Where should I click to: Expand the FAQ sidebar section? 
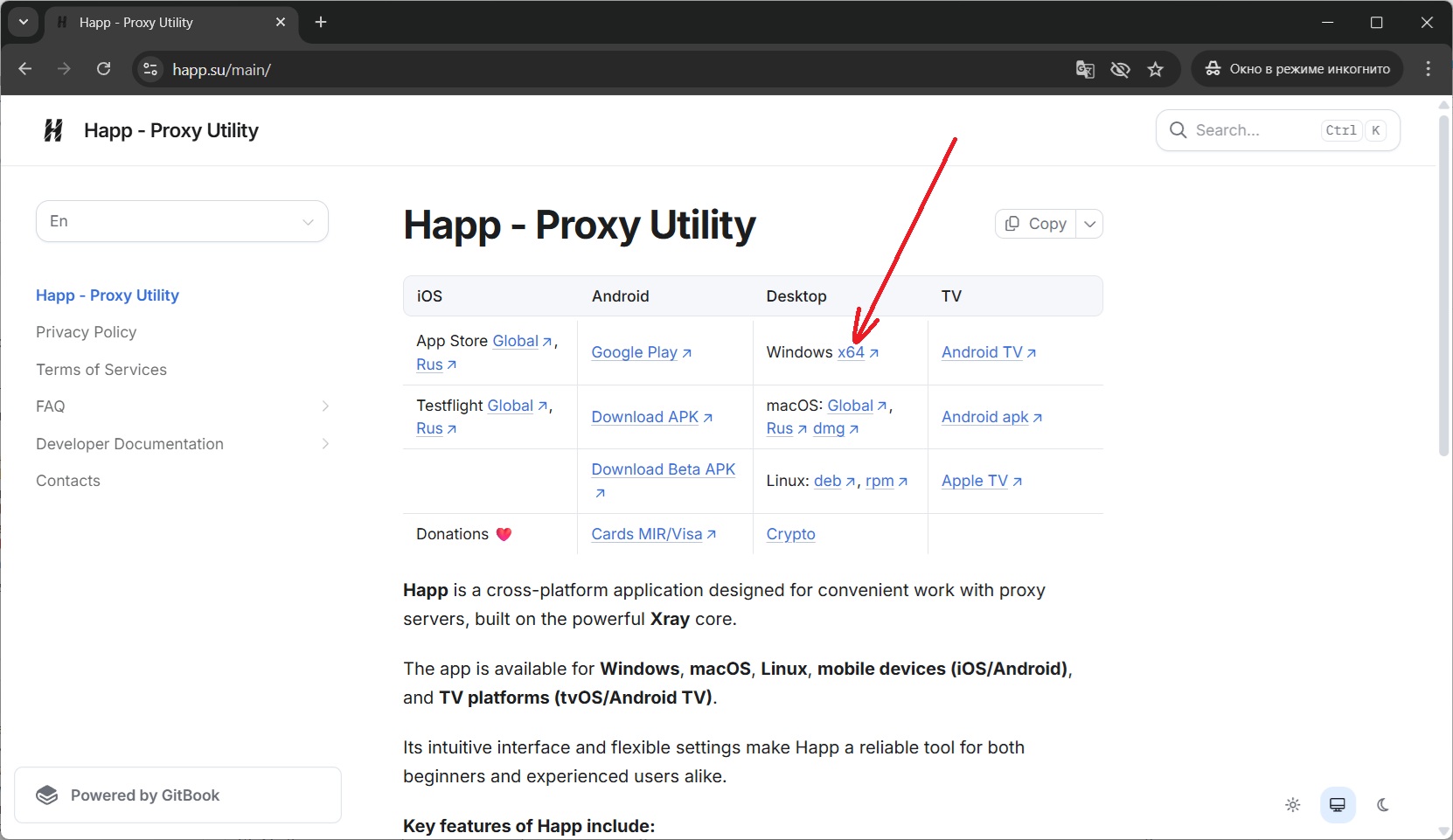[325, 406]
